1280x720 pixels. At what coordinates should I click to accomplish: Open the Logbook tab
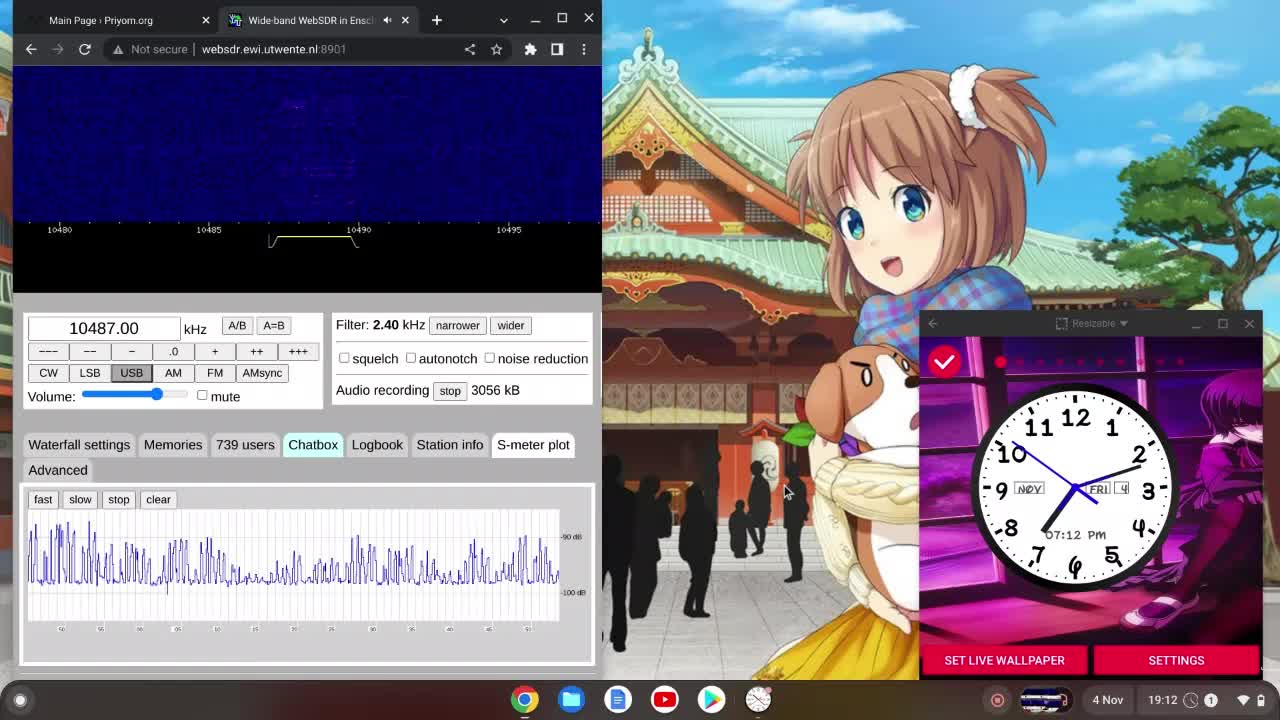tap(377, 445)
